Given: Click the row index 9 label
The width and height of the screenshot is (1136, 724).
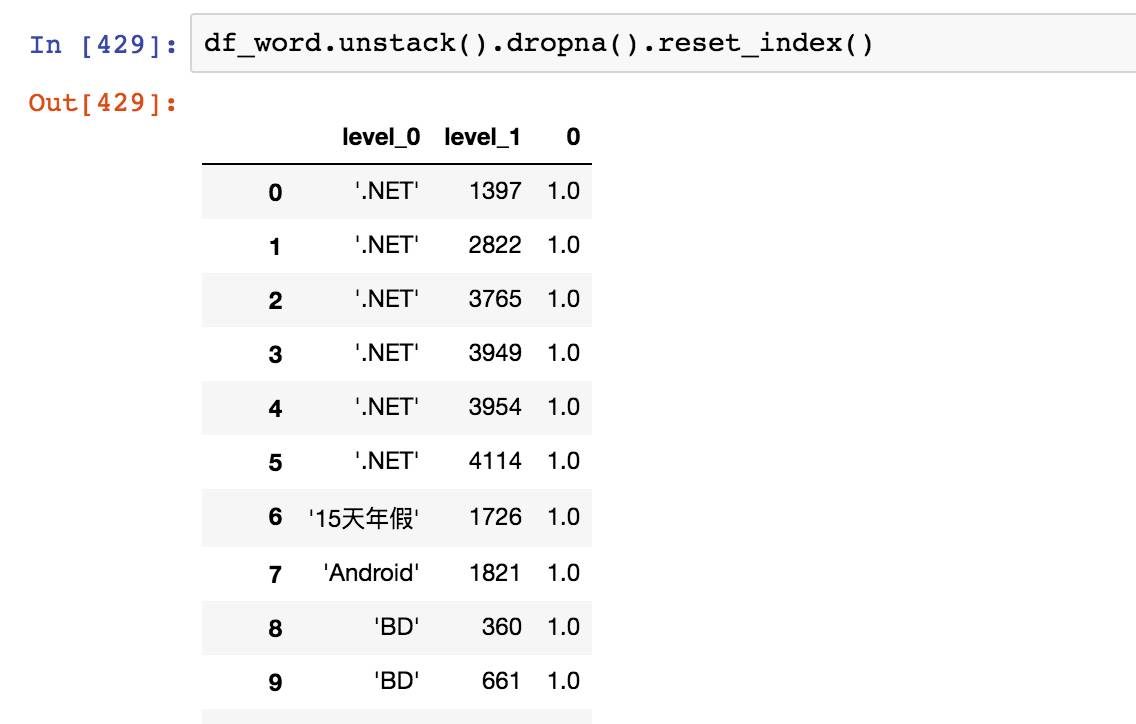Looking at the screenshot, I should (x=275, y=683).
